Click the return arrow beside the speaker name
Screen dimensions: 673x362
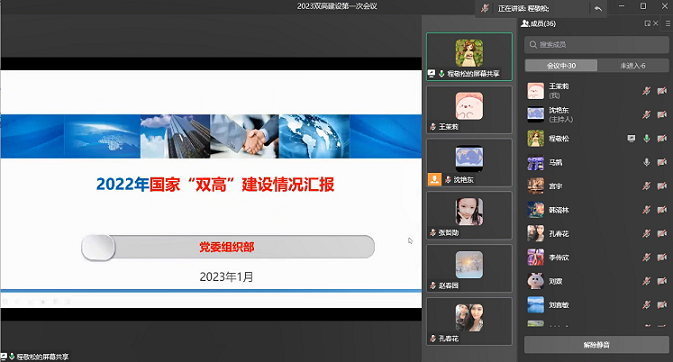coord(598,8)
